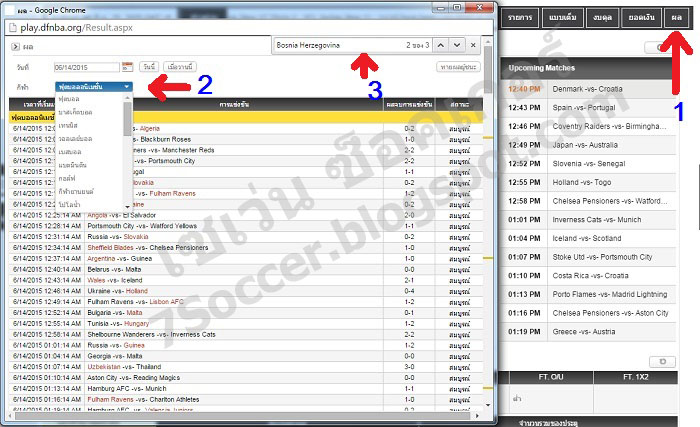Click the sport dropdown list scrollbar thumb

pos(128,118)
